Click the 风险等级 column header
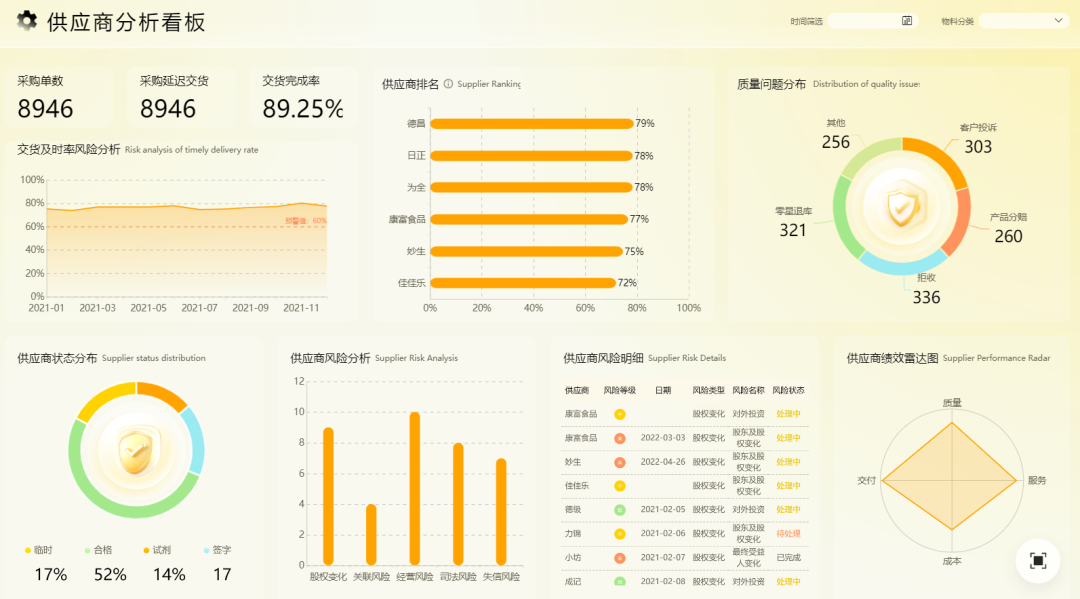The height and width of the screenshot is (599, 1080). point(619,390)
